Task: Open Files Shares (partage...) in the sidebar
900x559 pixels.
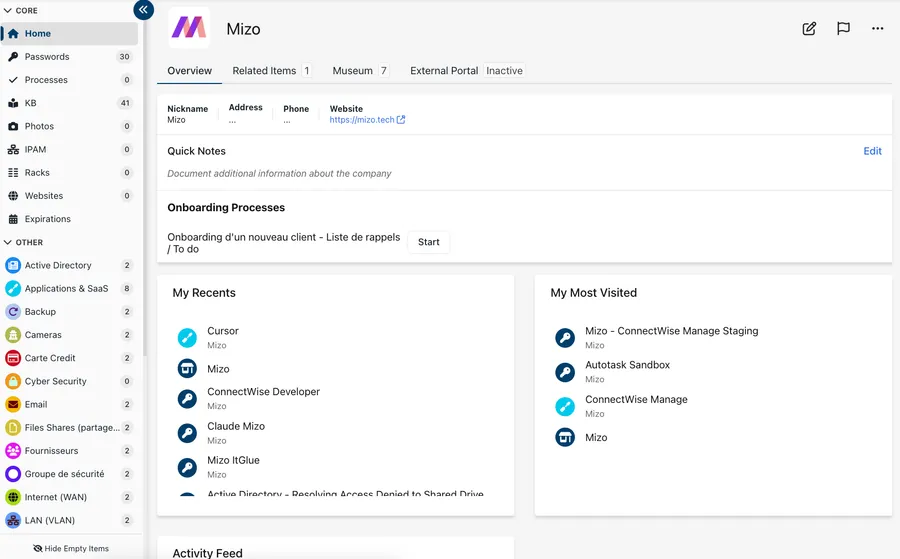Action: 69,428
